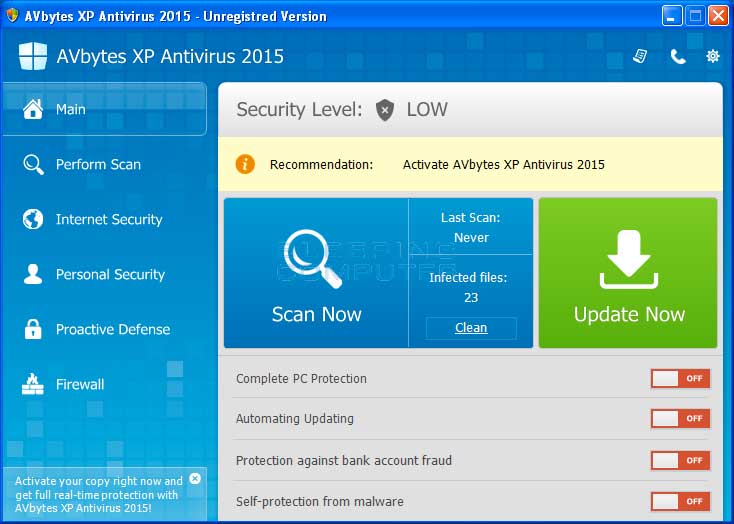Click the shield icon beside LOW
This screenshot has height=524, width=734.
pos(385,110)
